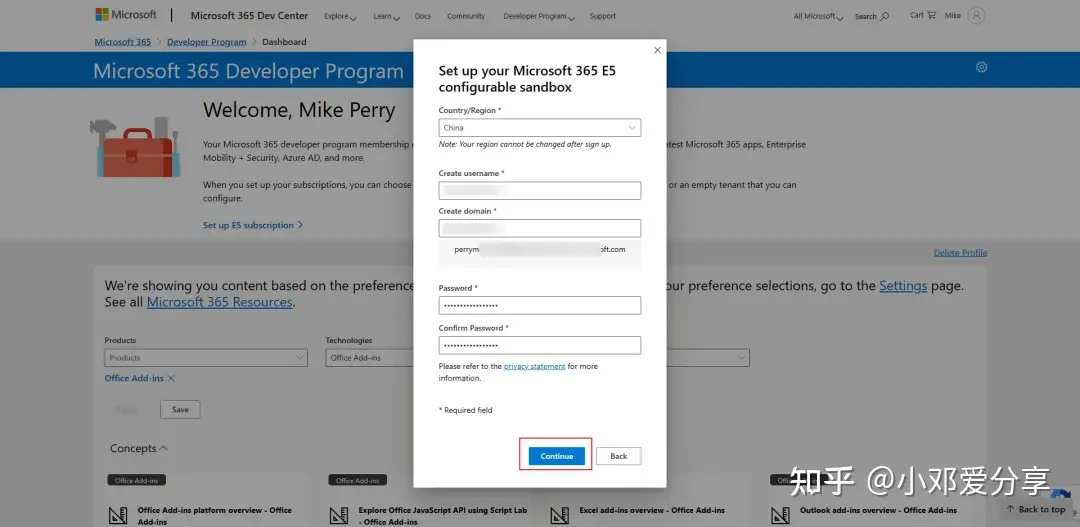Click the Explore Office JavaScript API article icon
This screenshot has height=527, width=1080.
point(338,514)
